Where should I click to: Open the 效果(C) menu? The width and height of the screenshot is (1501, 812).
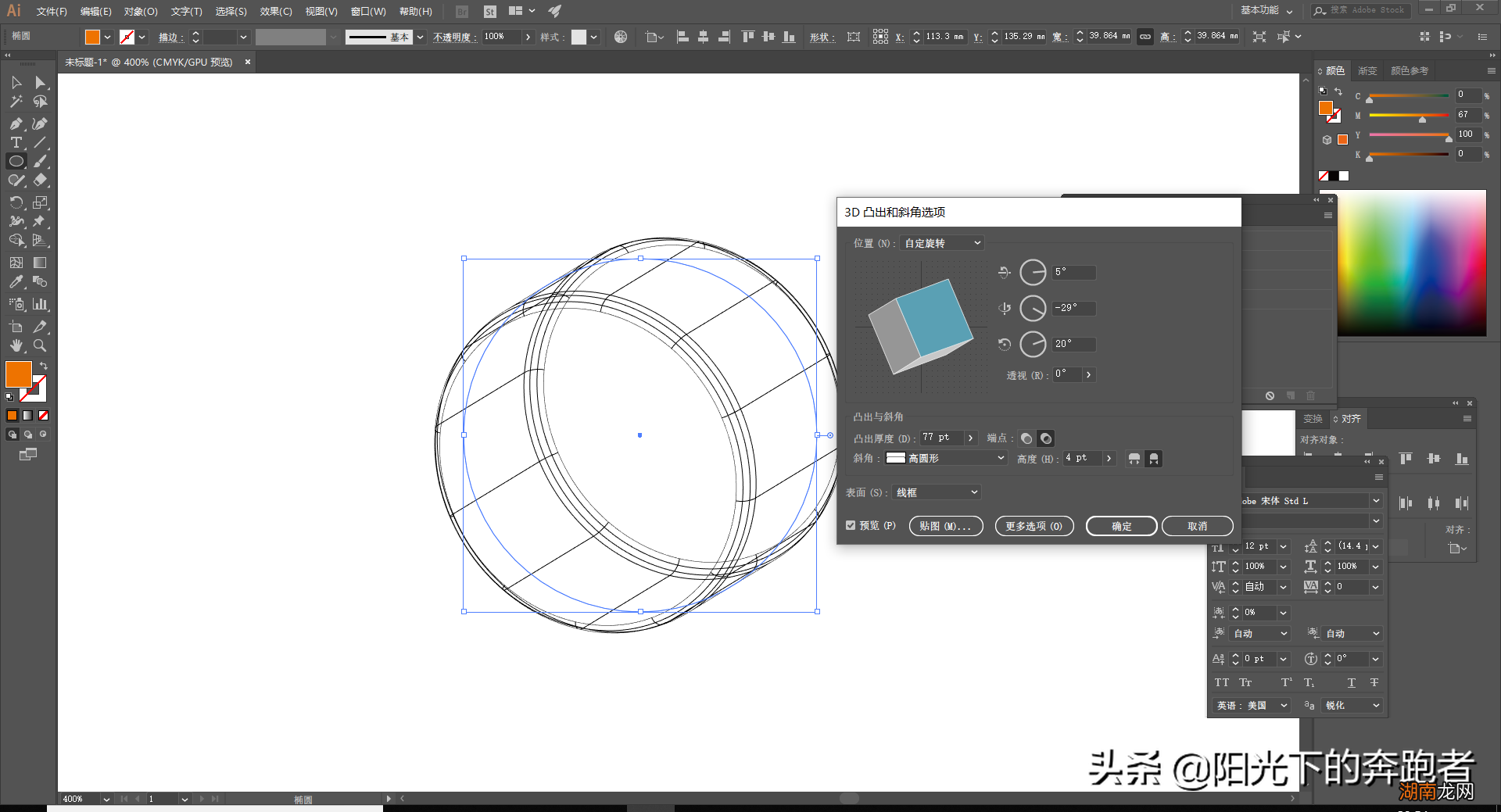pyautogui.click(x=275, y=12)
